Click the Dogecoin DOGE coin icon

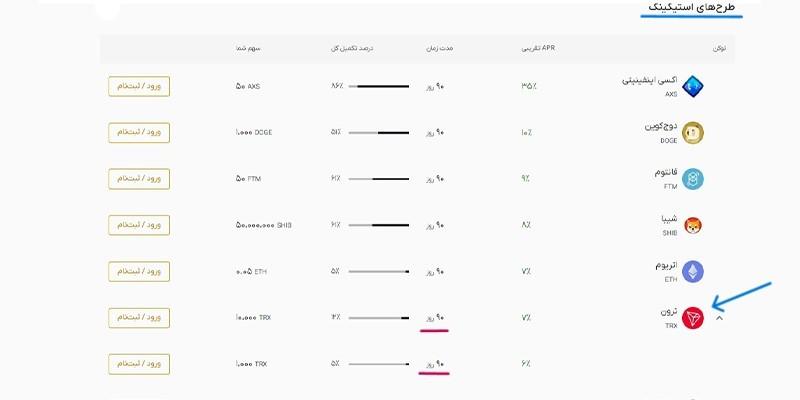(x=693, y=133)
